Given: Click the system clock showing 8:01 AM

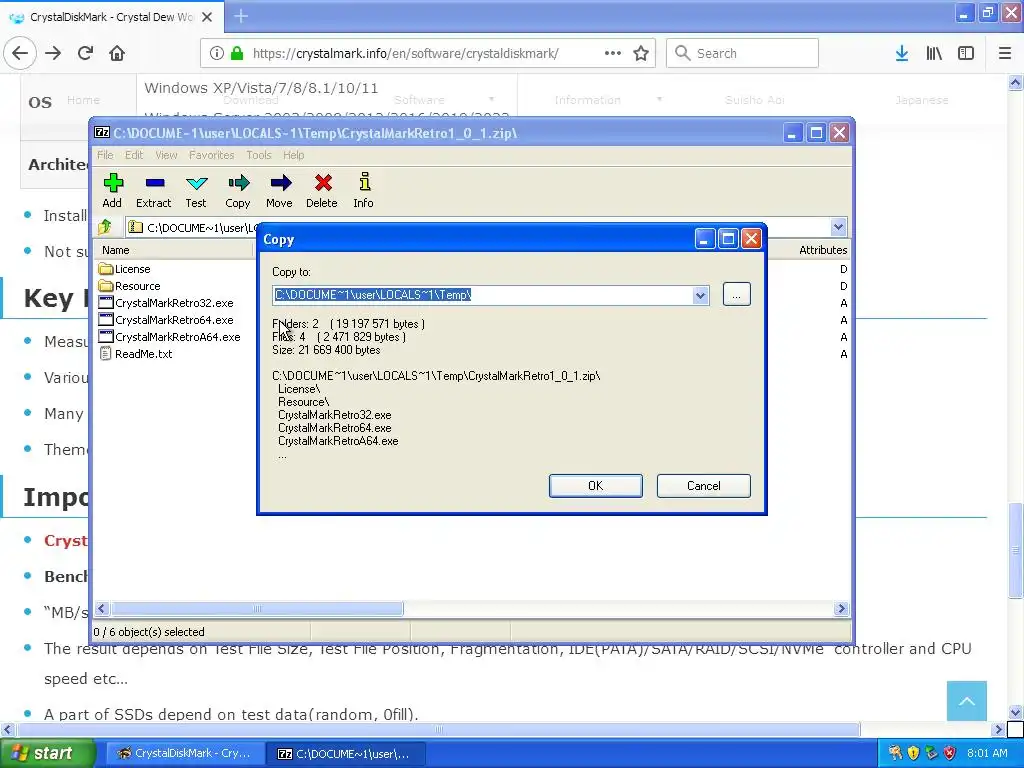Looking at the screenshot, I should pos(987,753).
